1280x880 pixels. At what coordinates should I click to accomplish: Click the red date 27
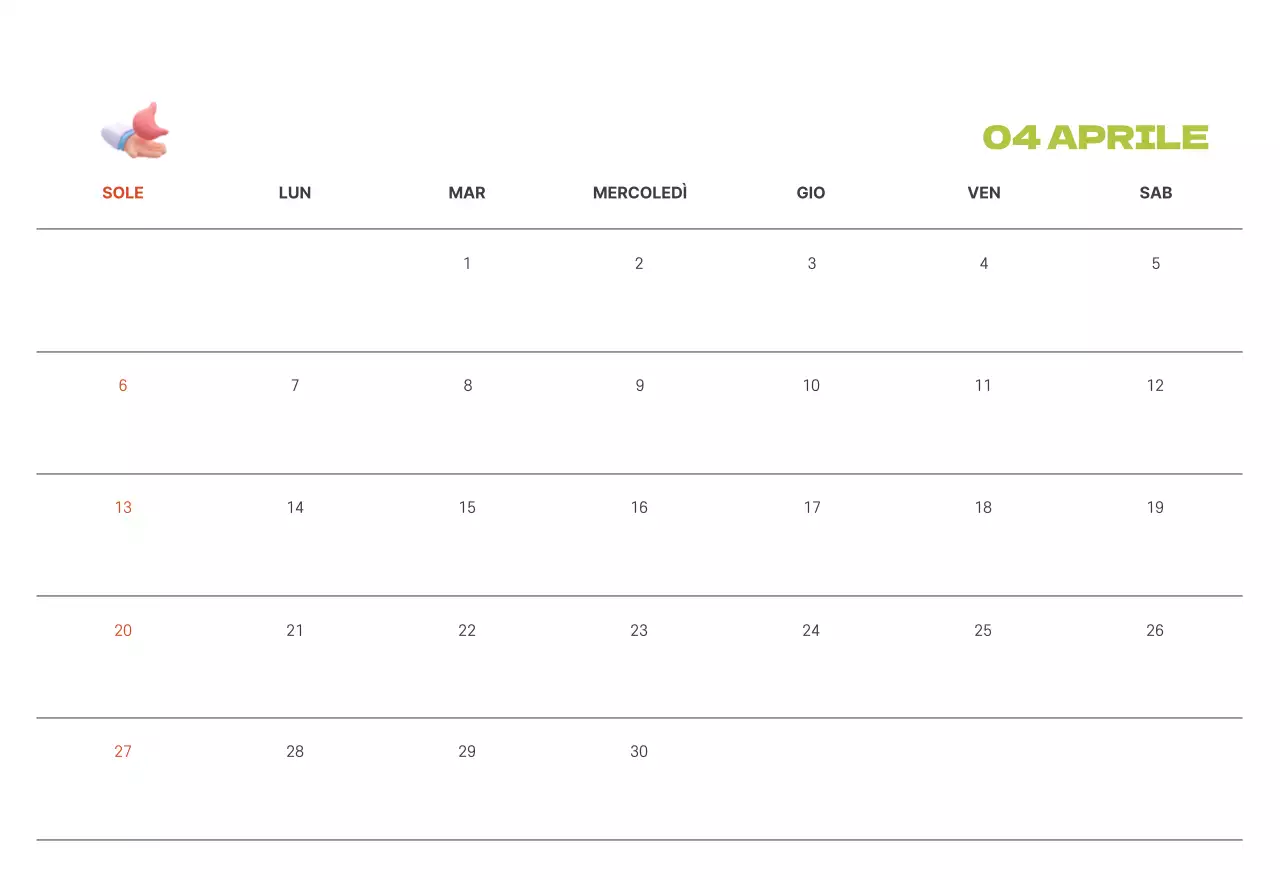[x=123, y=752]
